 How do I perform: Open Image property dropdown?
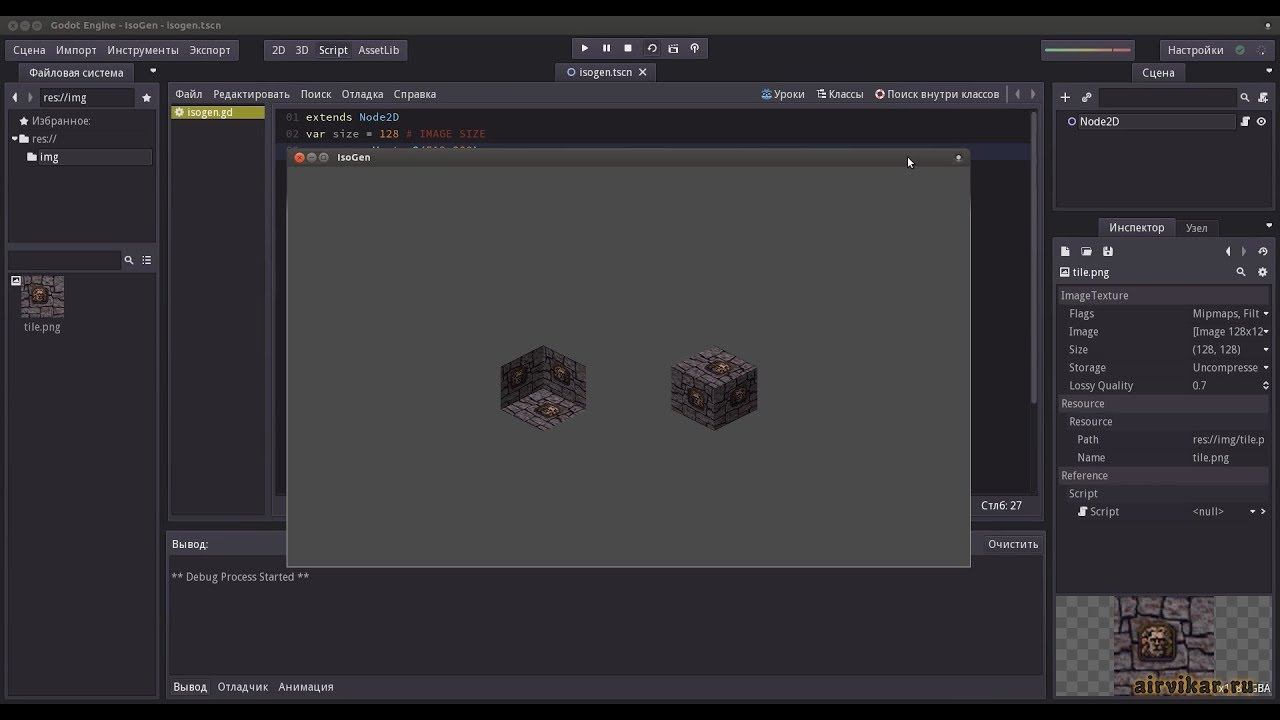(x=1230, y=332)
